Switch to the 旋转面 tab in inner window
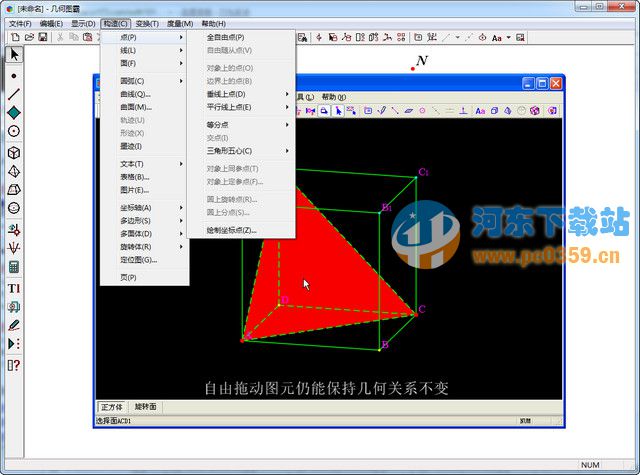640x475 pixels. (145, 407)
